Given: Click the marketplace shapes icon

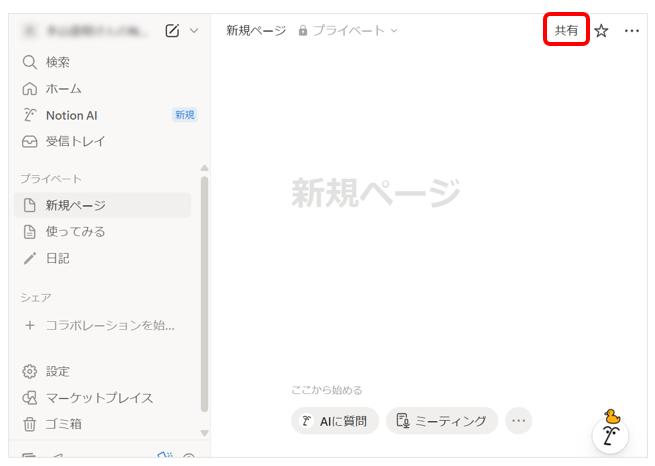Looking at the screenshot, I should (30, 398).
